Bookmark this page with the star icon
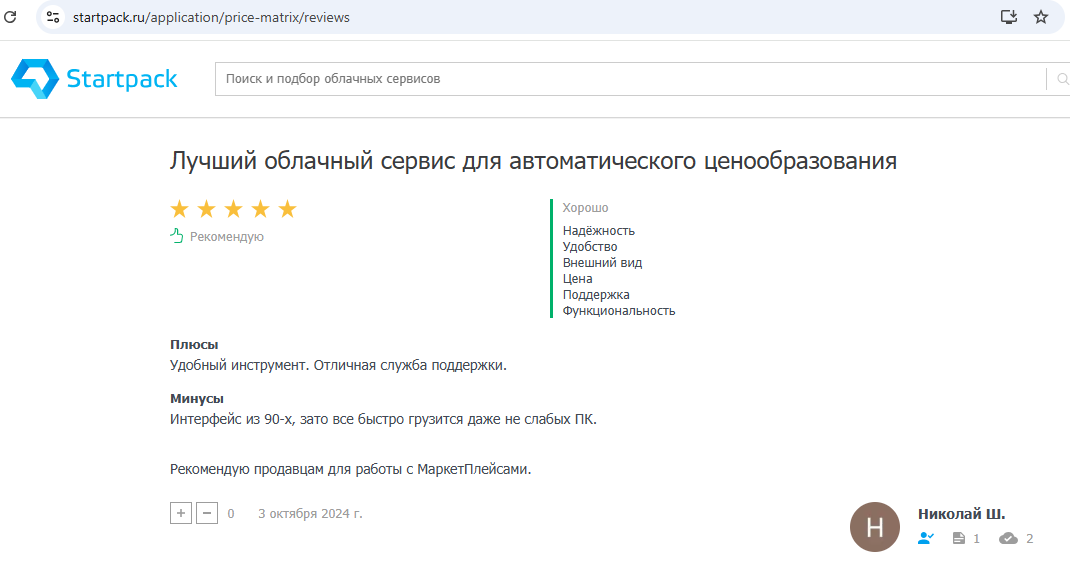Screen dimensions: 1070x572 pos(1041,17)
